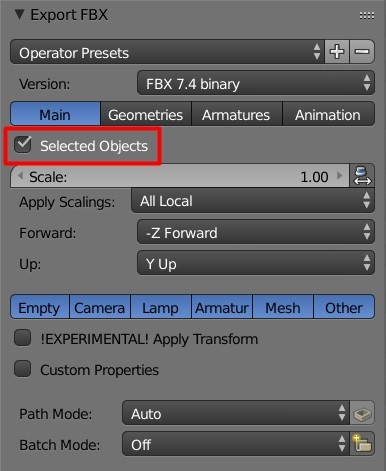Screen dimensions: 386x471
Task: Switch to the Animation tab
Action: pyautogui.click(x=328, y=114)
